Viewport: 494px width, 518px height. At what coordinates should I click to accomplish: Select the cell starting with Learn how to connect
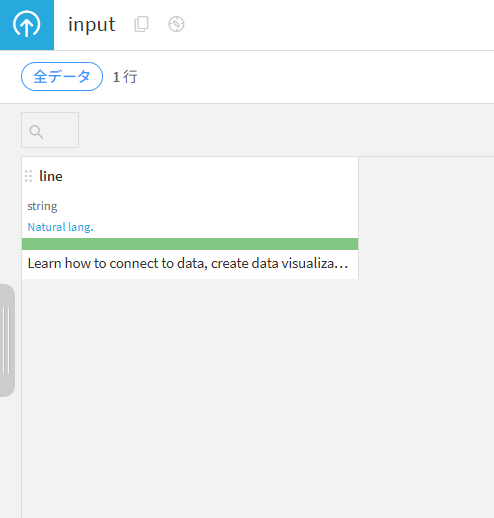point(190,264)
